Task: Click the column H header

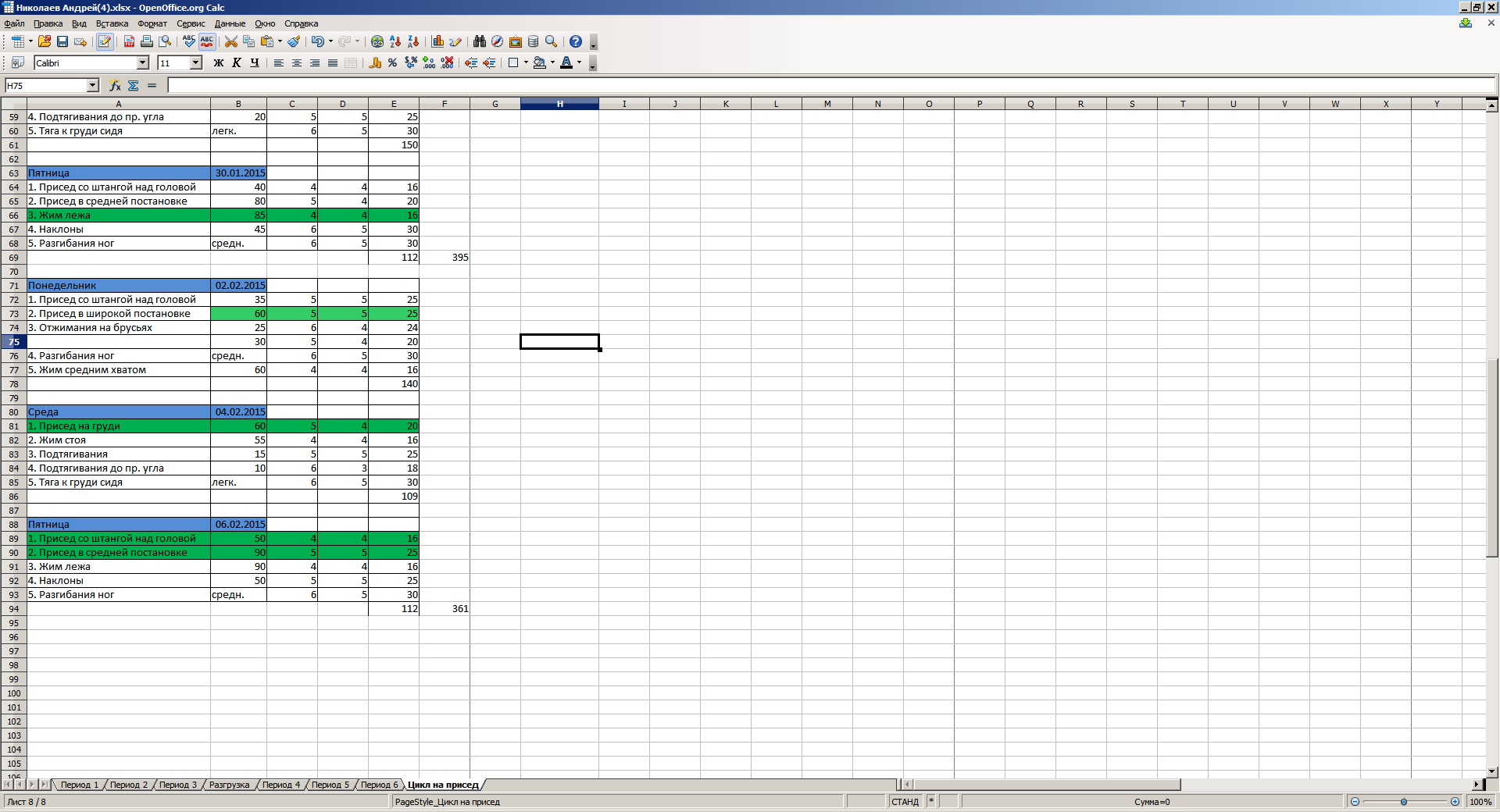Action: 559,104
